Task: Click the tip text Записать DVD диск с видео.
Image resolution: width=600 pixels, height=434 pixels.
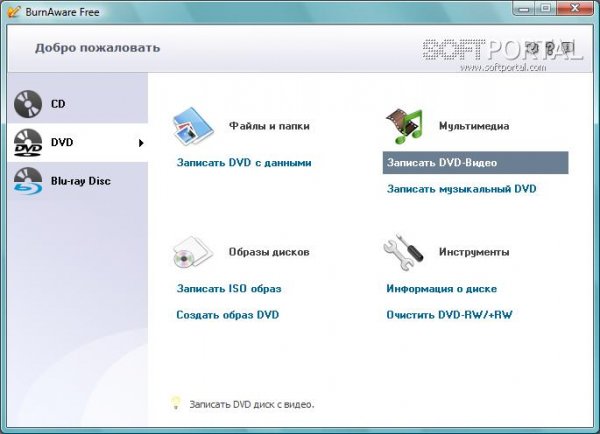Action: [x=252, y=404]
